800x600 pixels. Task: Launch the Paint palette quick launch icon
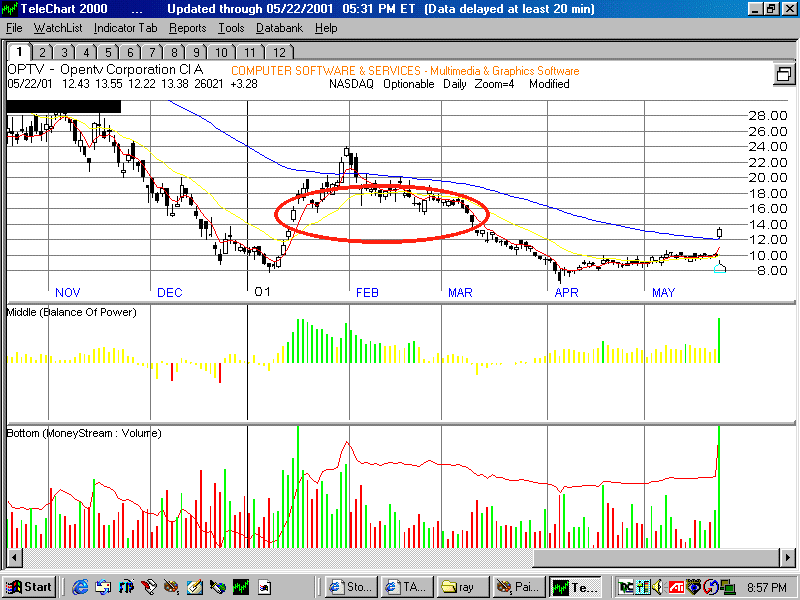click(x=171, y=587)
